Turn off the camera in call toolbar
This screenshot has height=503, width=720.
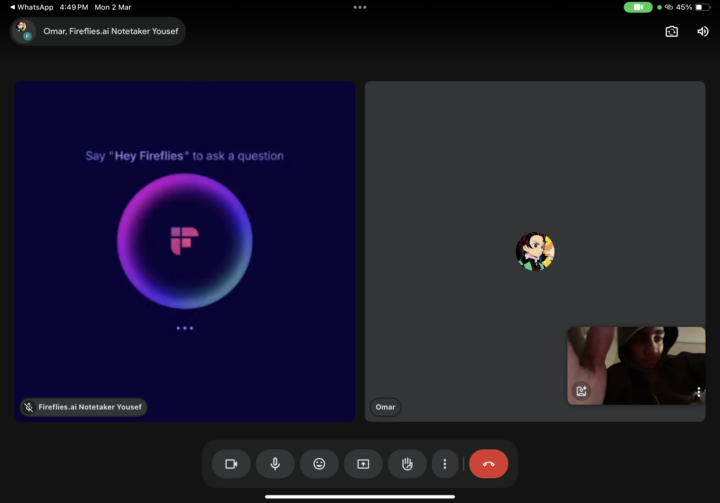[231, 464]
